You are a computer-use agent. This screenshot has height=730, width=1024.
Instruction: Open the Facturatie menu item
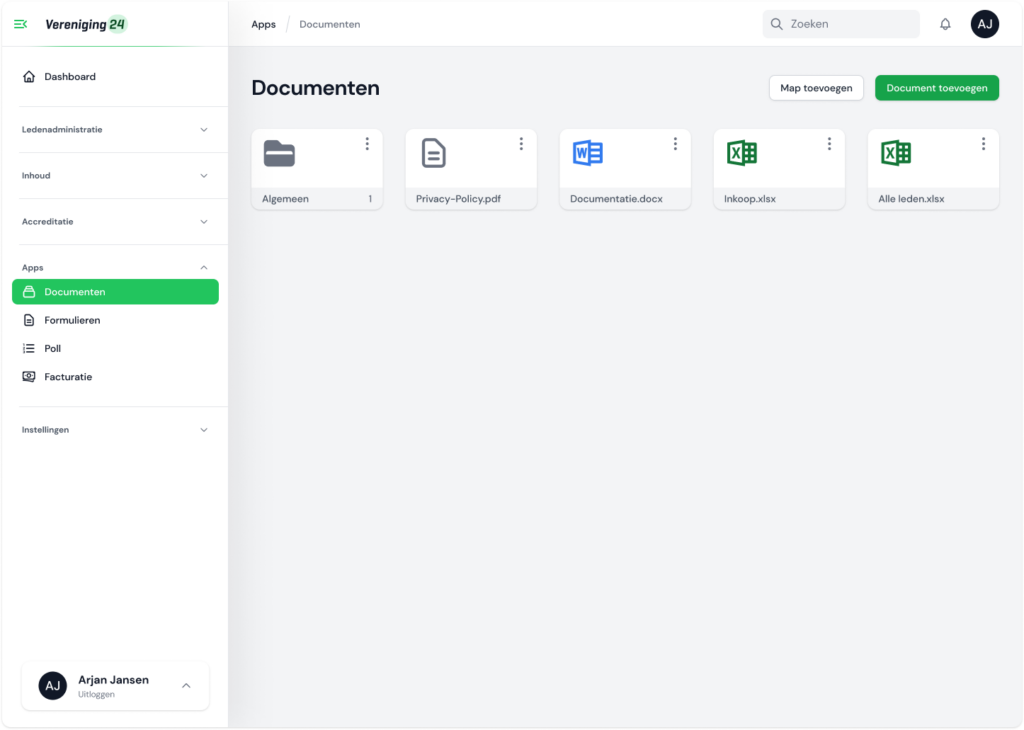(x=68, y=377)
